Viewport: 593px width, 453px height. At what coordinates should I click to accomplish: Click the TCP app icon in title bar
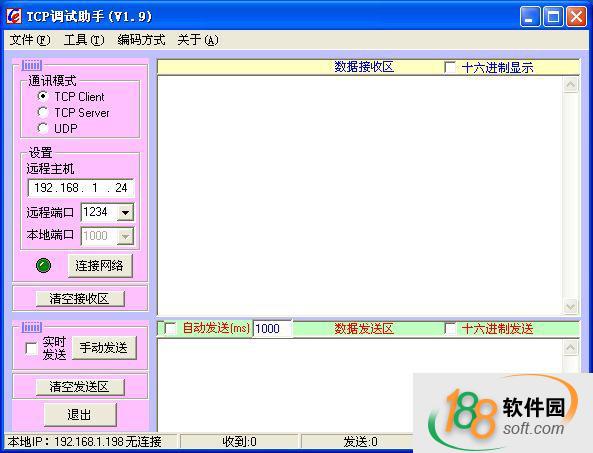coord(14,16)
